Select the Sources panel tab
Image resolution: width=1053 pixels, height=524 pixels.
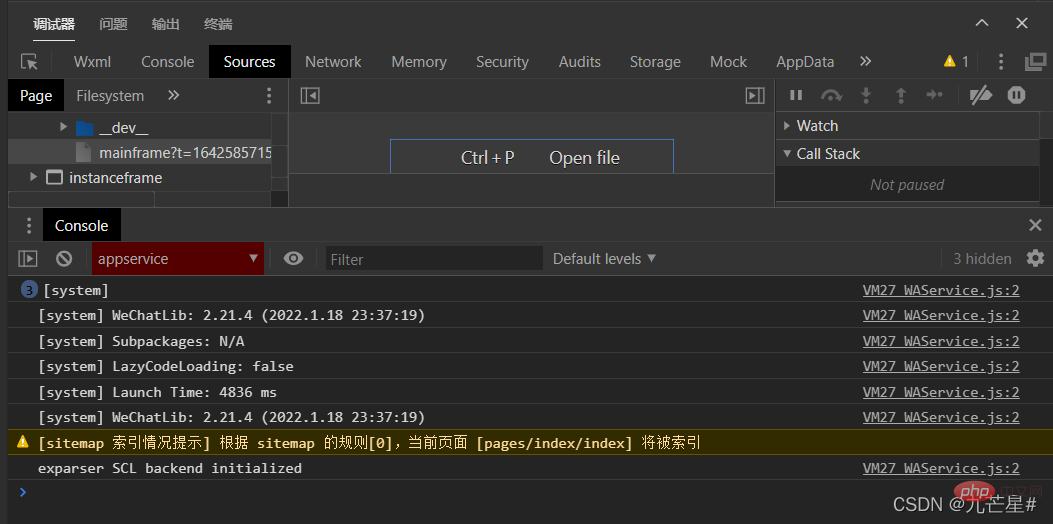(x=250, y=62)
